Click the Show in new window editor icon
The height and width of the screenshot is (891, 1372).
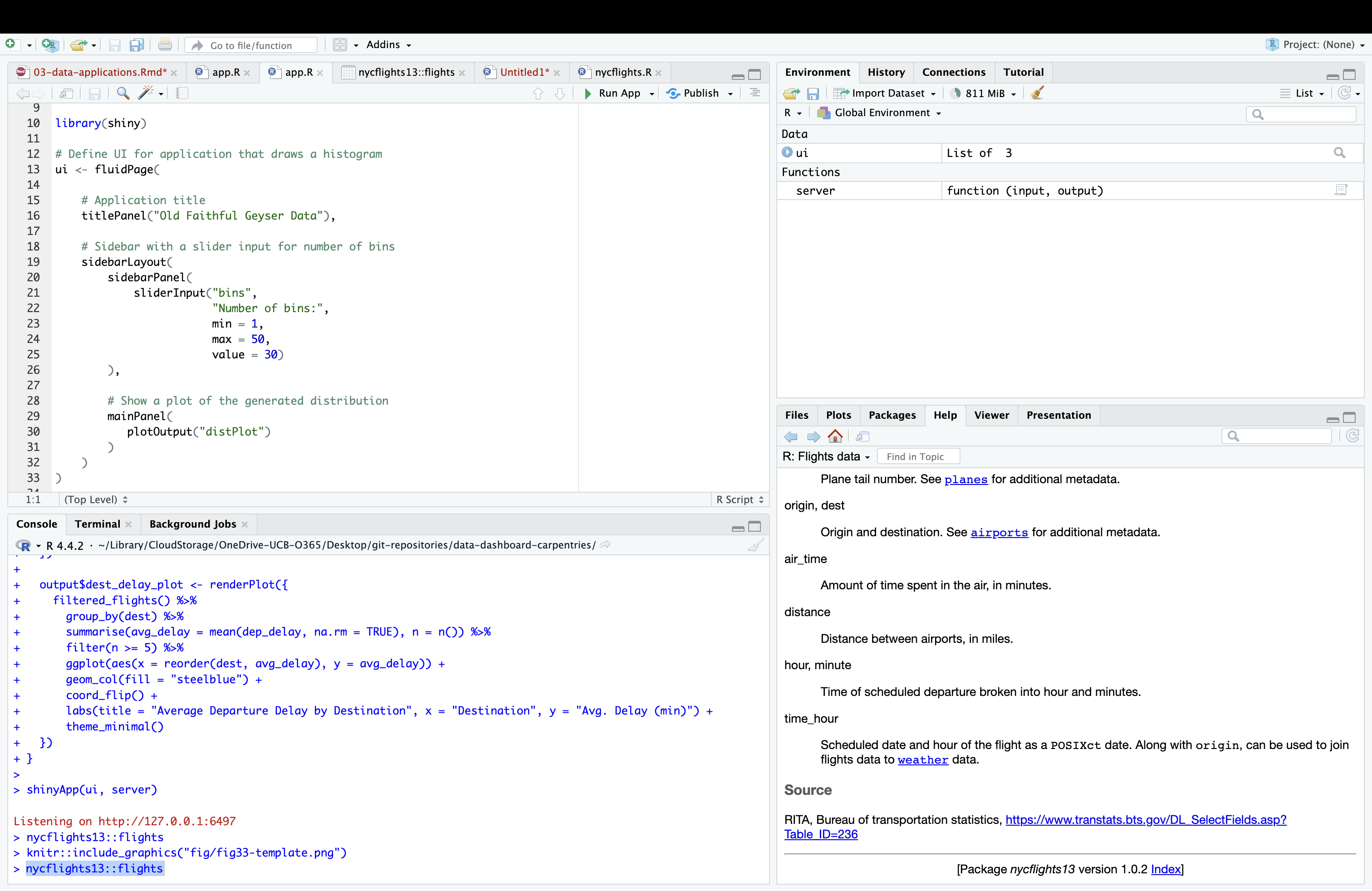(x=67, y=93)
